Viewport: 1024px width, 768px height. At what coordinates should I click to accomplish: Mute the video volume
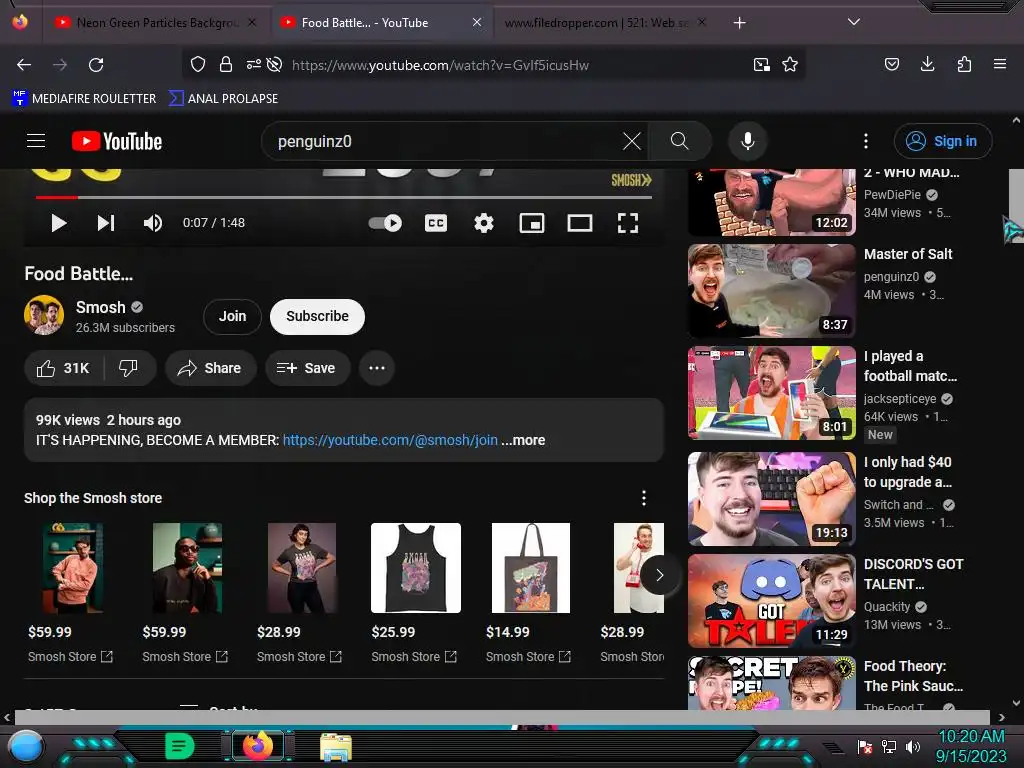pyautogui.click(x=153, y=223)
